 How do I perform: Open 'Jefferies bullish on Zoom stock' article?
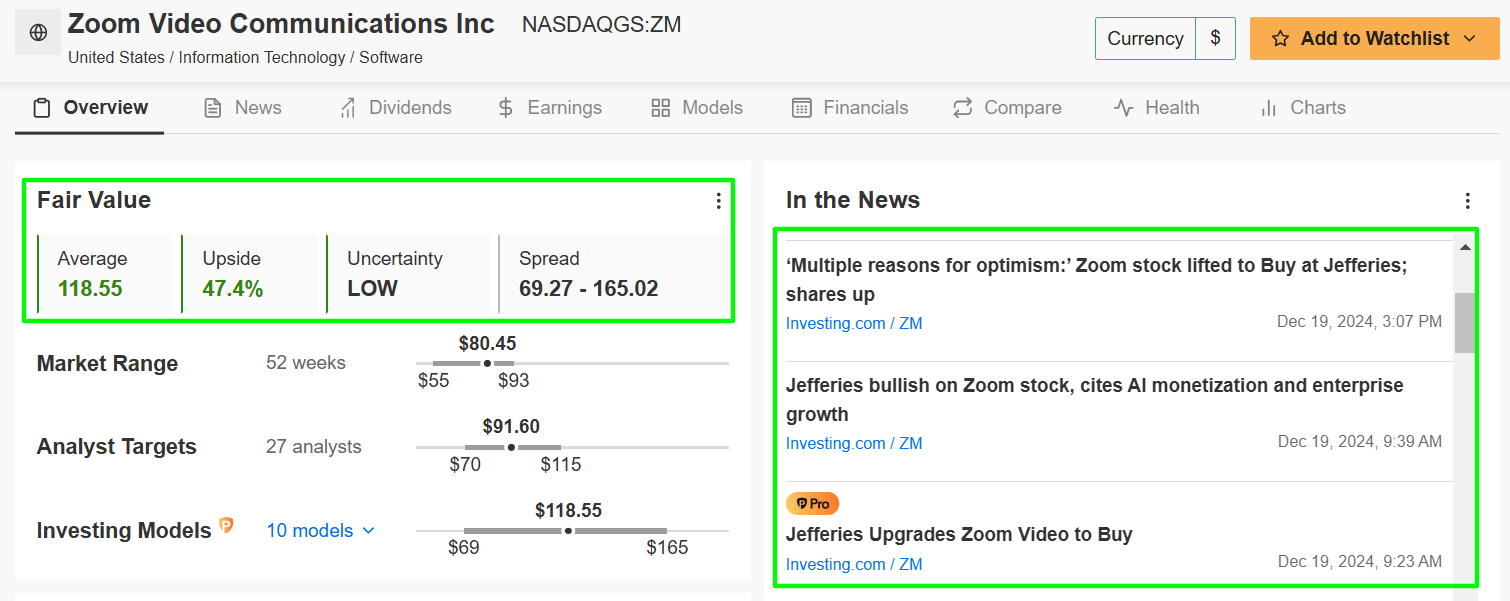pyautogui.click(x=1094, y=399)
